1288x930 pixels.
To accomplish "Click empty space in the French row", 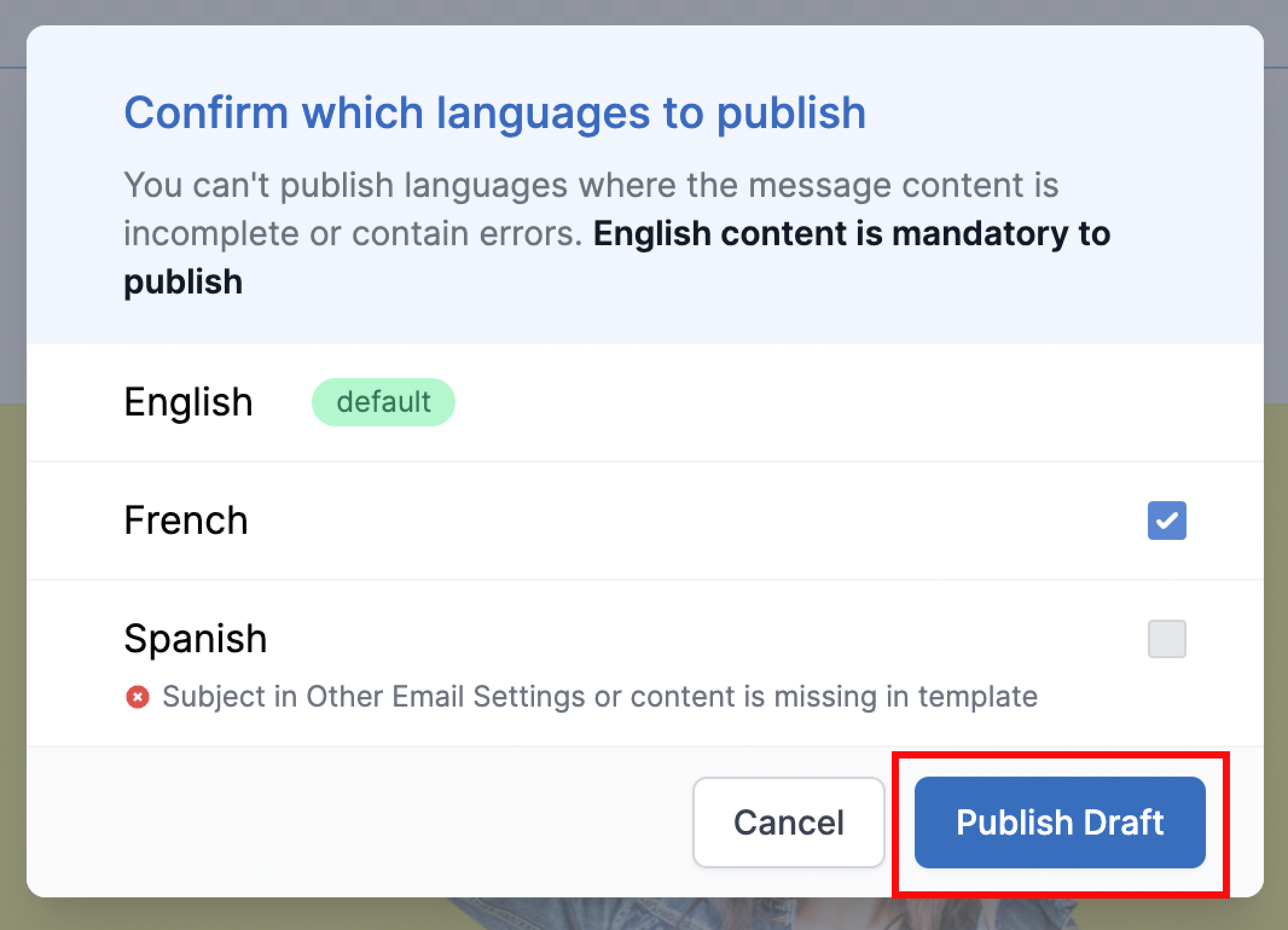I will click(665, 521).
